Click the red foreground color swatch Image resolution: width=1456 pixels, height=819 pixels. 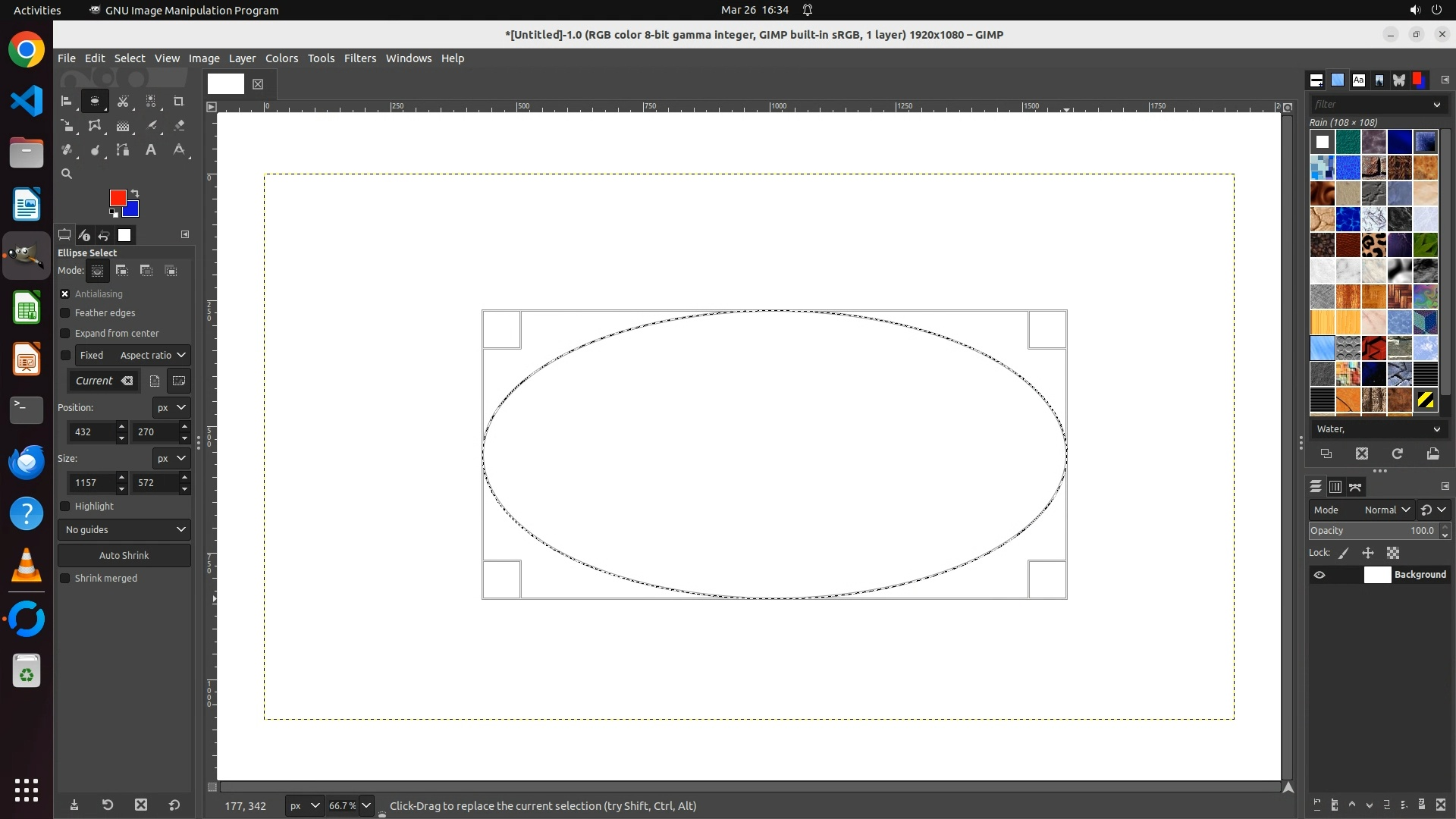coord(117,197)
